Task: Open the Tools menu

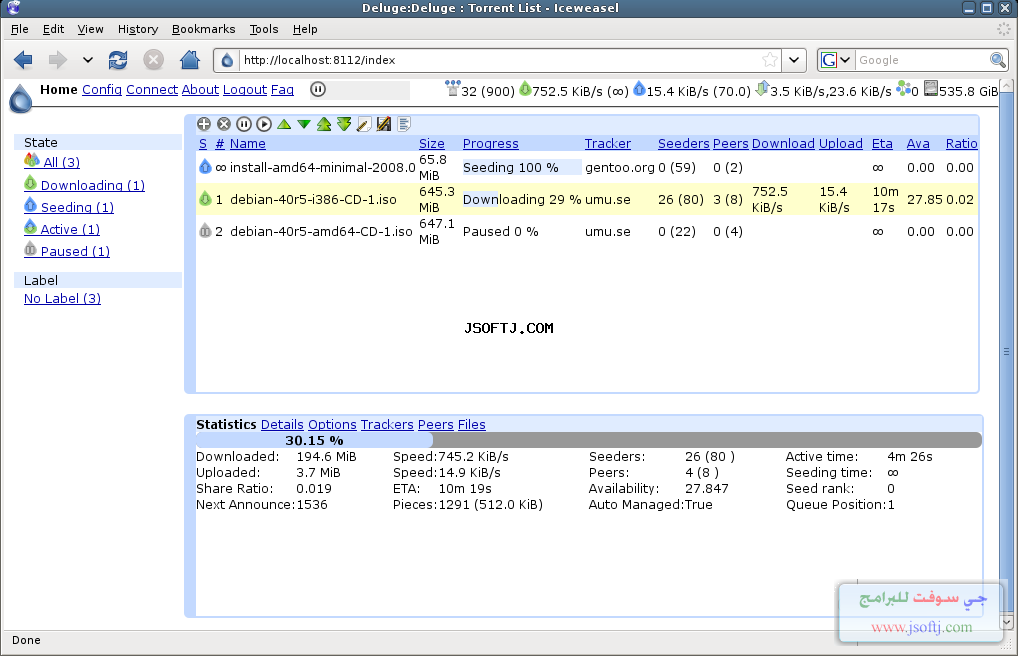Action: (x=264, y=29)
